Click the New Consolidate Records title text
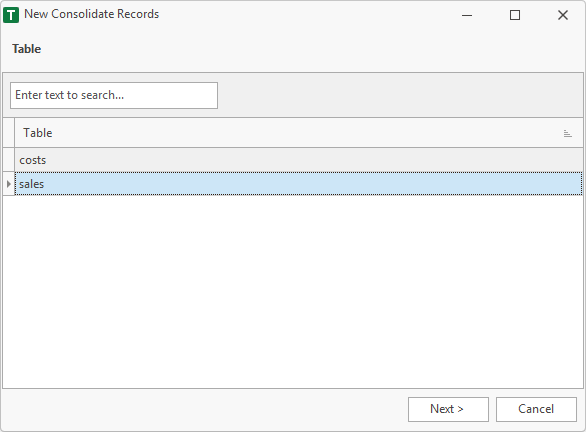 tap(92, 14)
